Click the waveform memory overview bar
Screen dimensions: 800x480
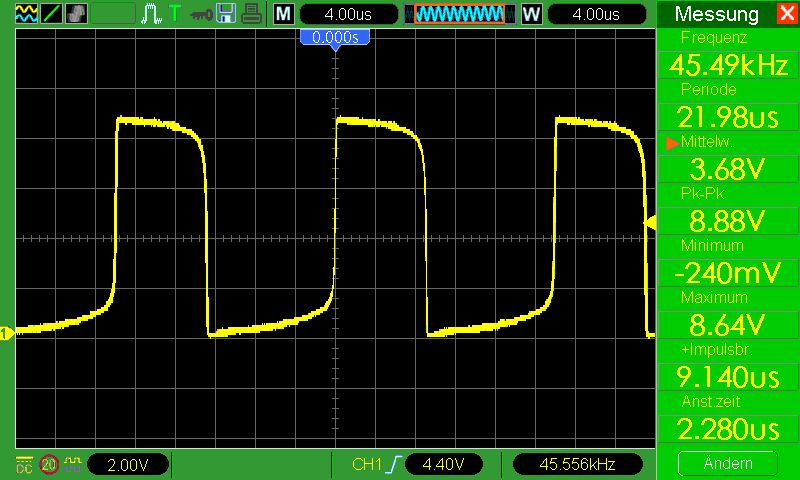(x=459, y=14)
